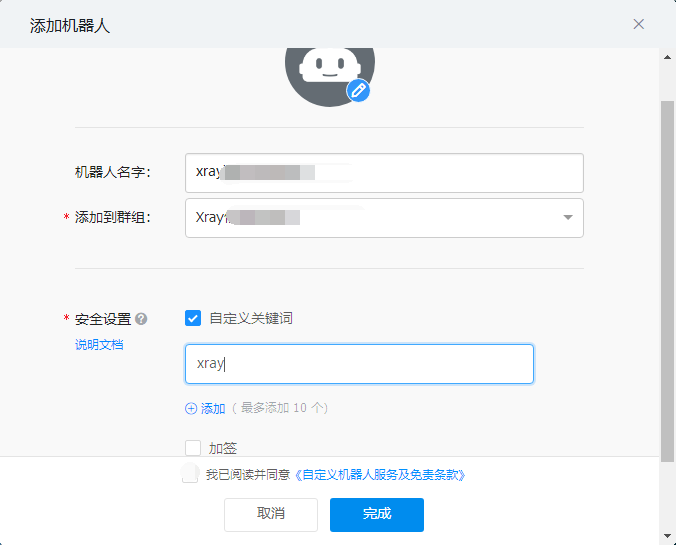
Task: Open the 添加到群组 dropdown
Action: click(384, 217)
